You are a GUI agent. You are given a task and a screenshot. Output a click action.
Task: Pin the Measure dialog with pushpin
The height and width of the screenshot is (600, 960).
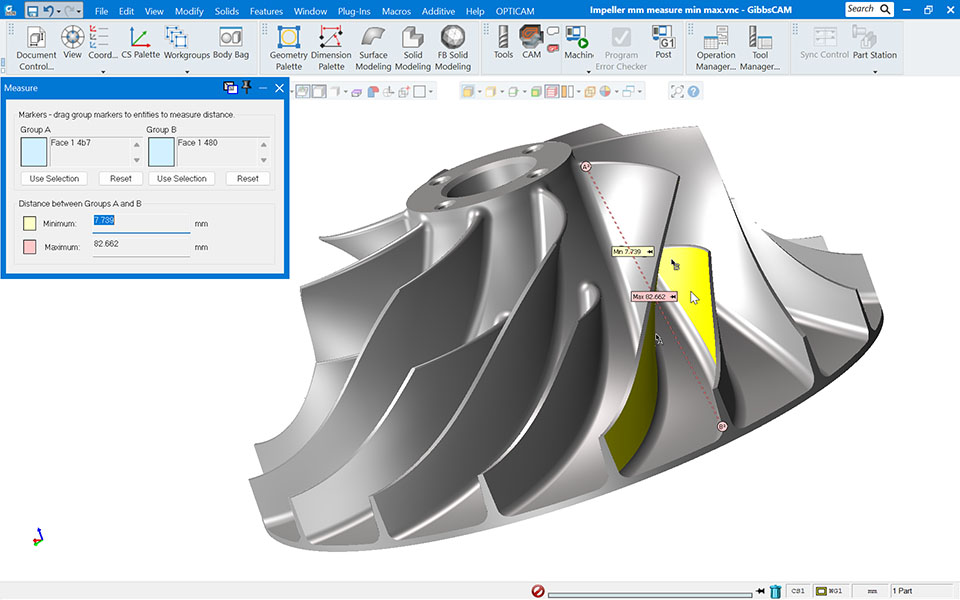pyautogui.click(x=246, y=88)
